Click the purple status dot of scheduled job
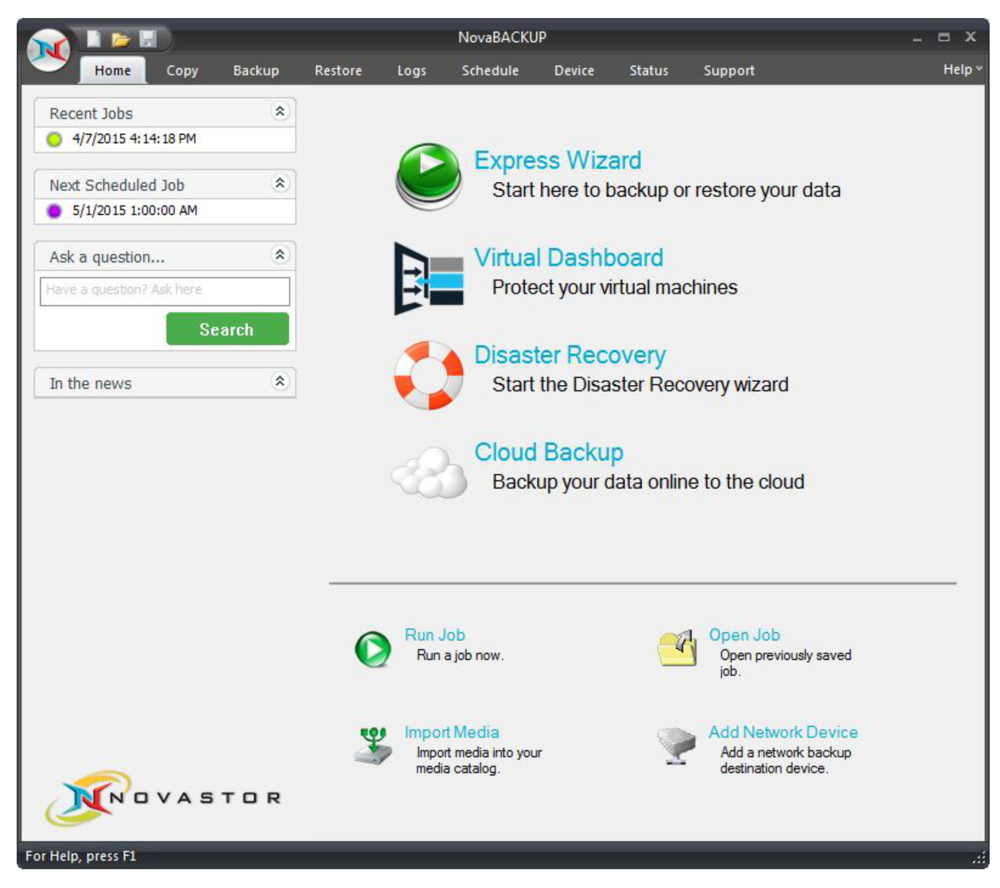 click(55, 211)
